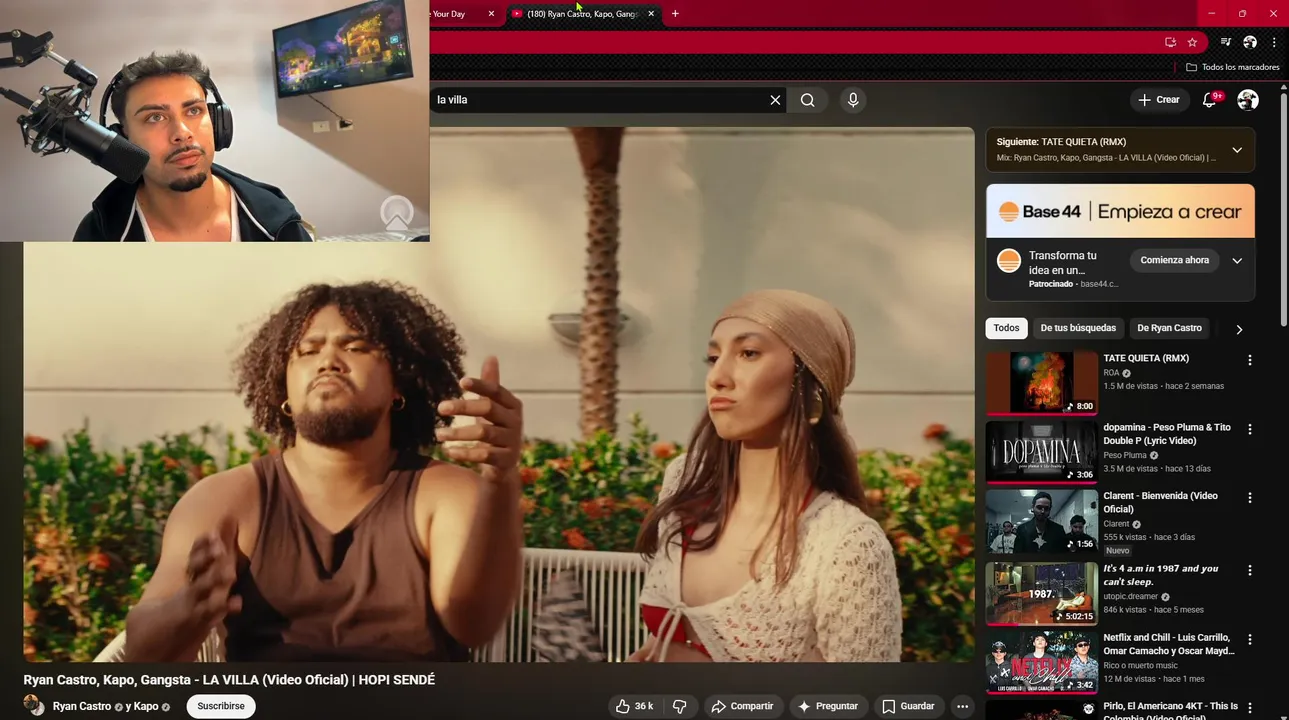Click the Guardar button

[x=908, y=706]
